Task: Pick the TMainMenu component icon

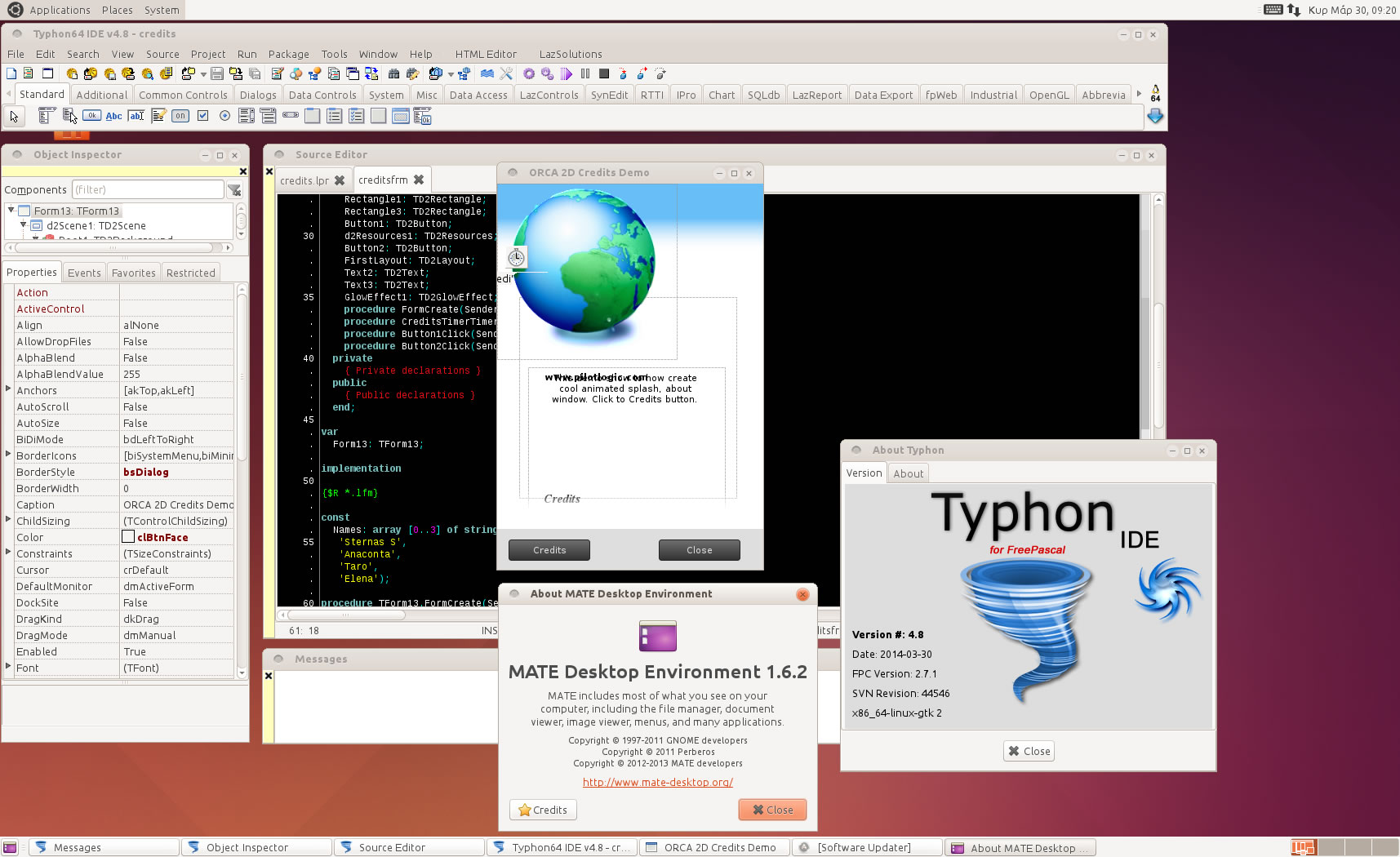Action: [47, 116]
